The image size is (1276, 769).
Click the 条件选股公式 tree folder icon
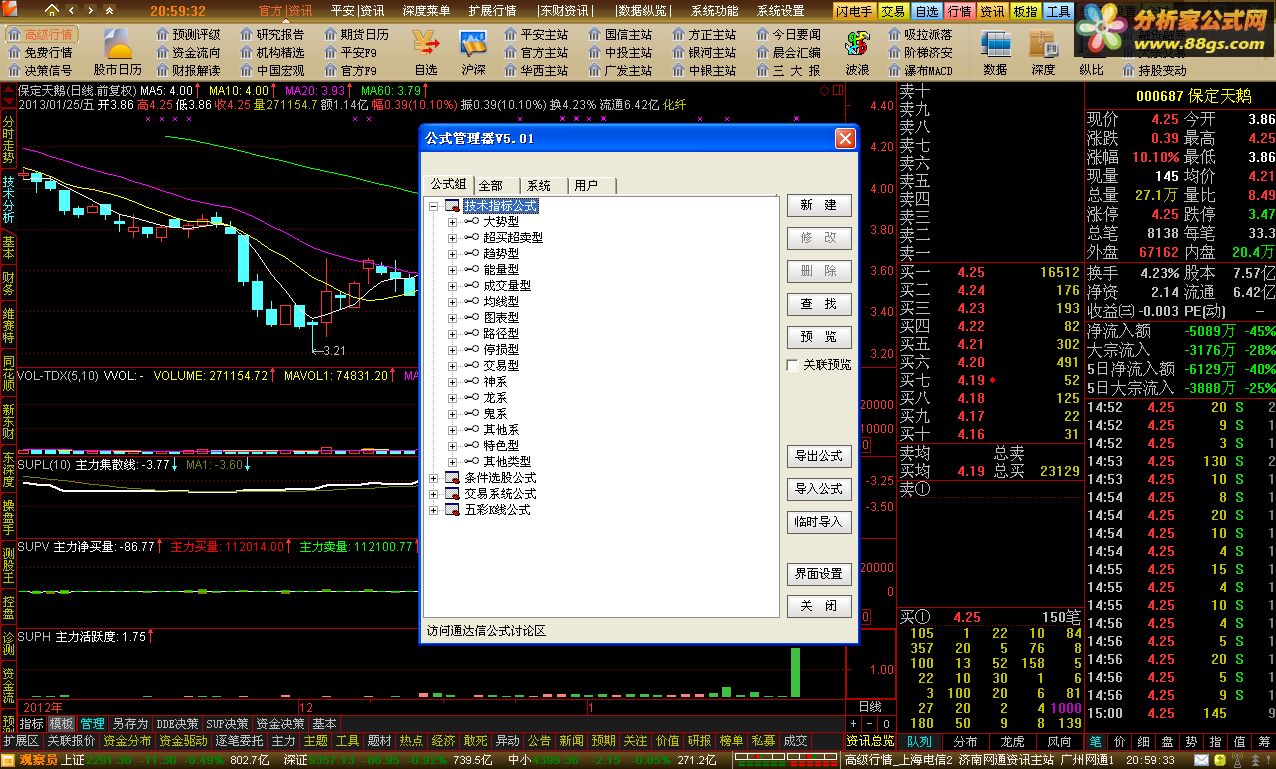452,477
